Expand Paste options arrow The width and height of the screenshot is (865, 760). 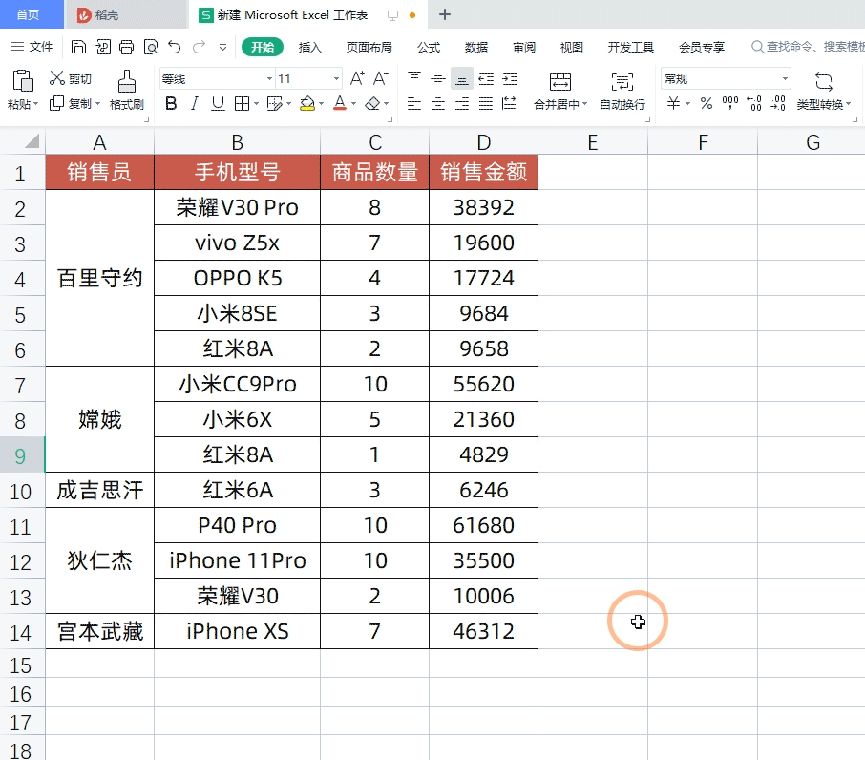click(35, 104)
